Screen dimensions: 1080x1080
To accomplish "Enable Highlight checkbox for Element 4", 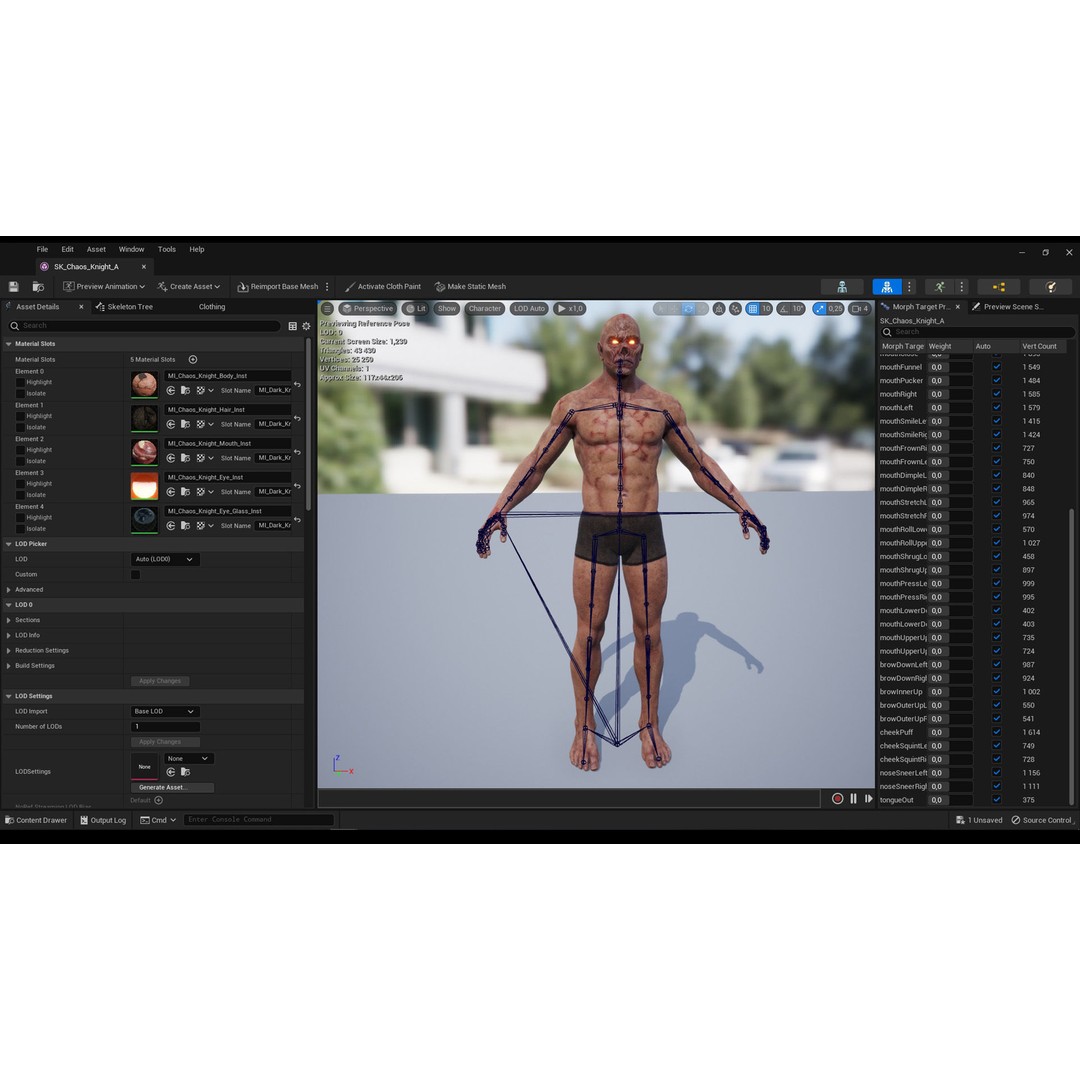I will tap(20, 517).
